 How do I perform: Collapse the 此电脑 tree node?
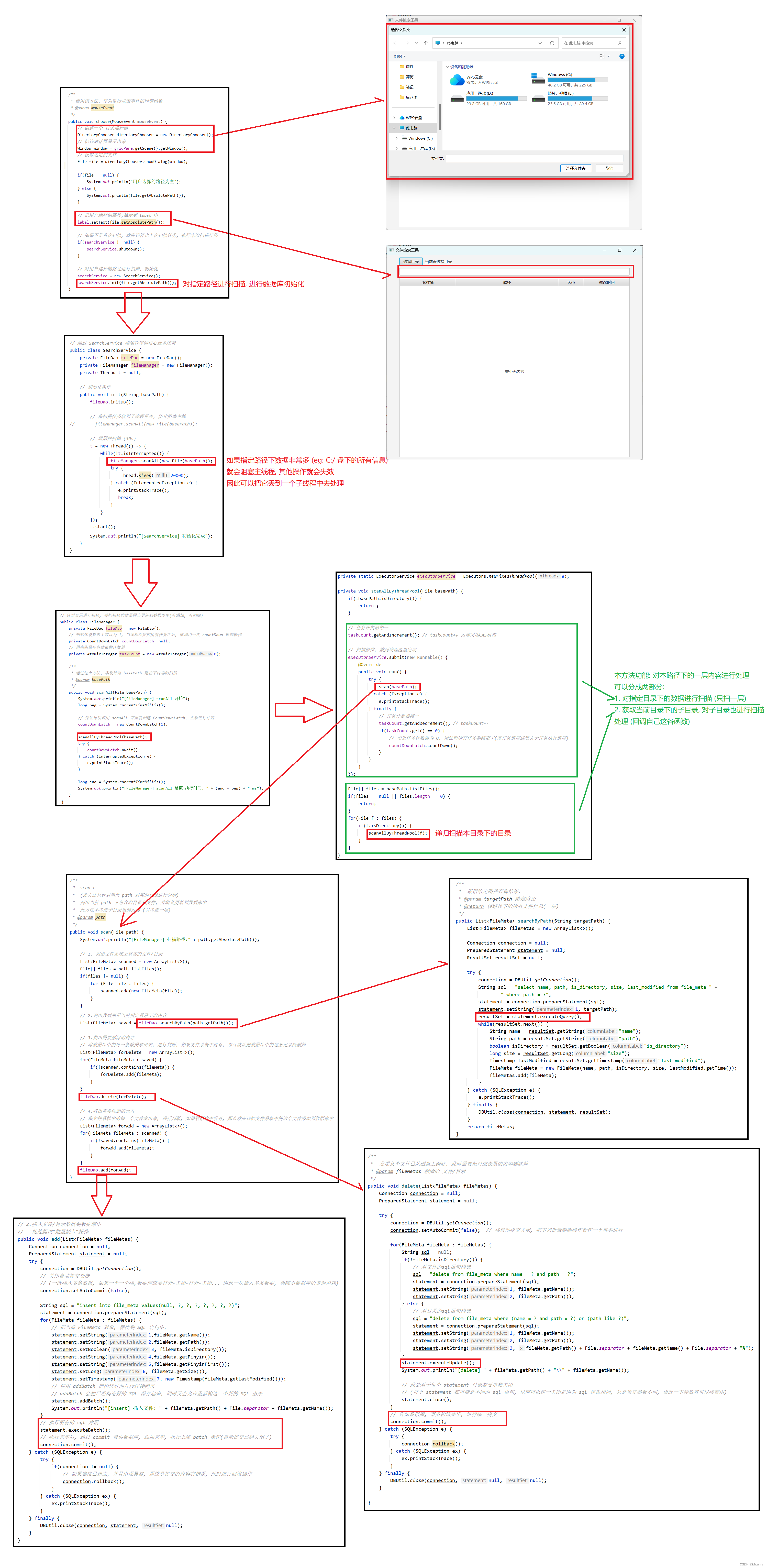394,128
